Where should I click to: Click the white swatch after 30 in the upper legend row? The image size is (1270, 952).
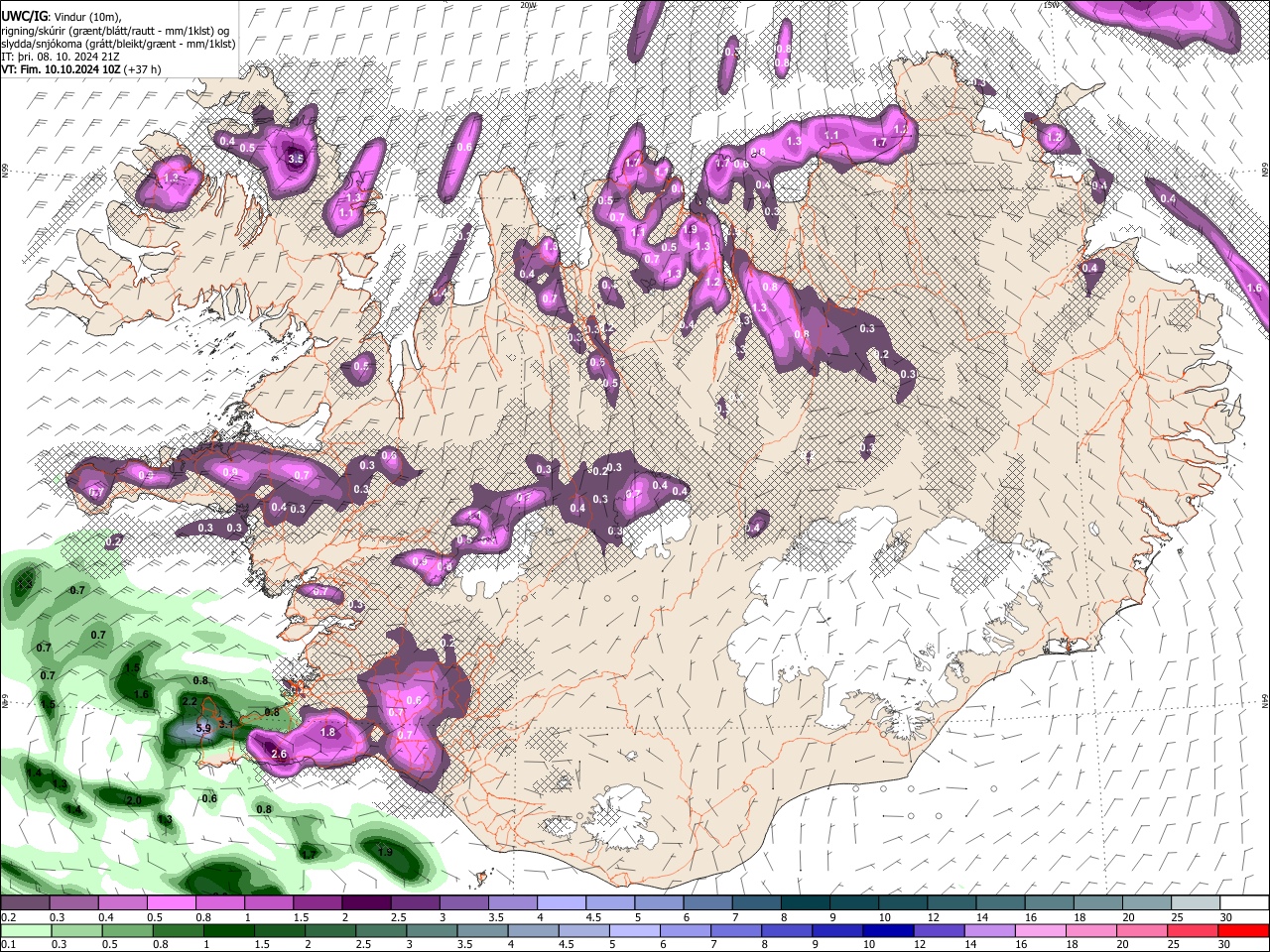(x=1244, y=903)
